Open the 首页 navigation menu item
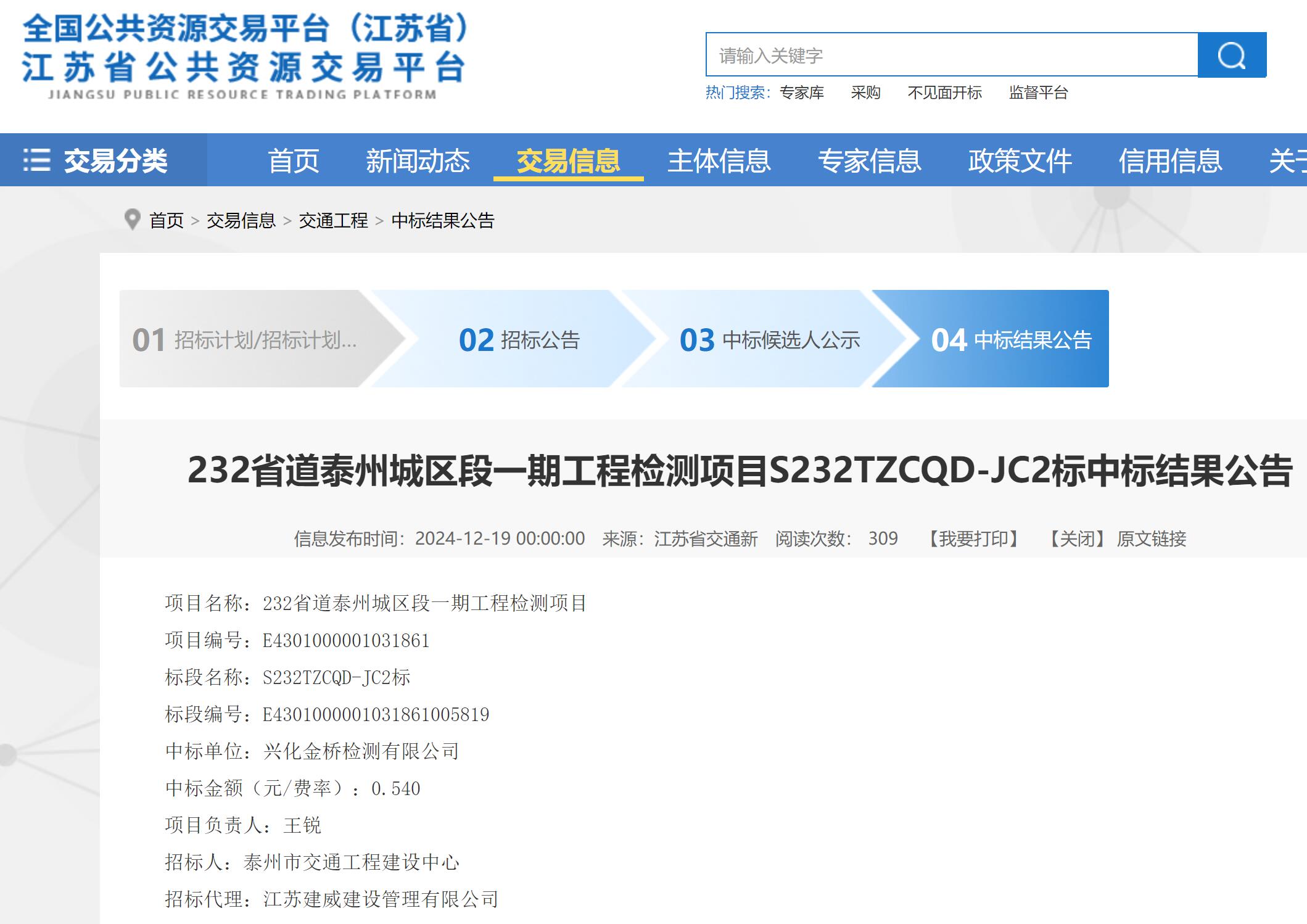The height and width of the screenshot is (924, 1307). 293,161
